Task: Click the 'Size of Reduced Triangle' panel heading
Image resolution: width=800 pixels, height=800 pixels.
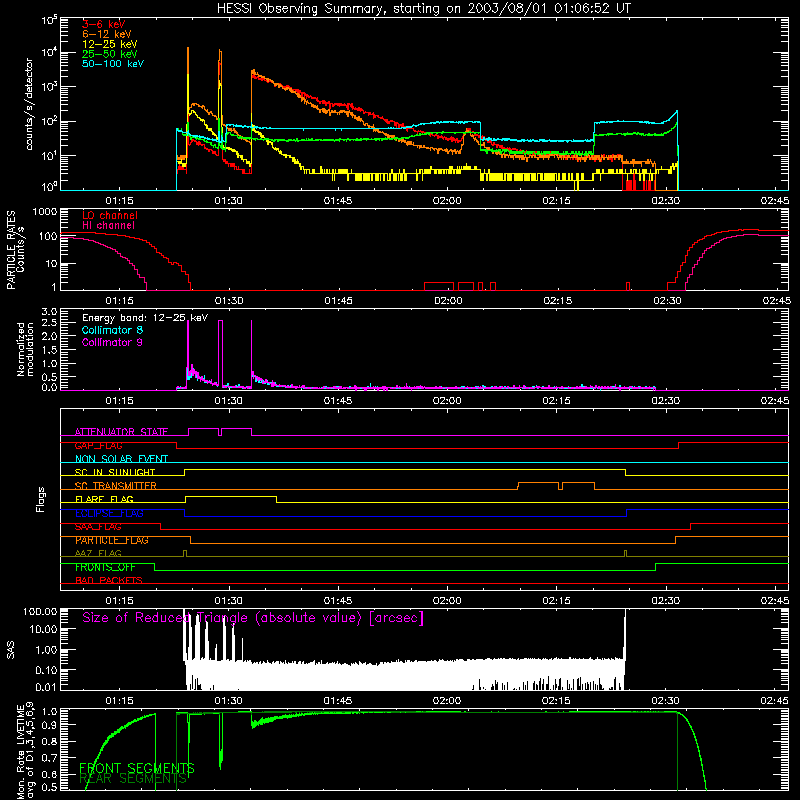Action: click(x=253, y=618)
